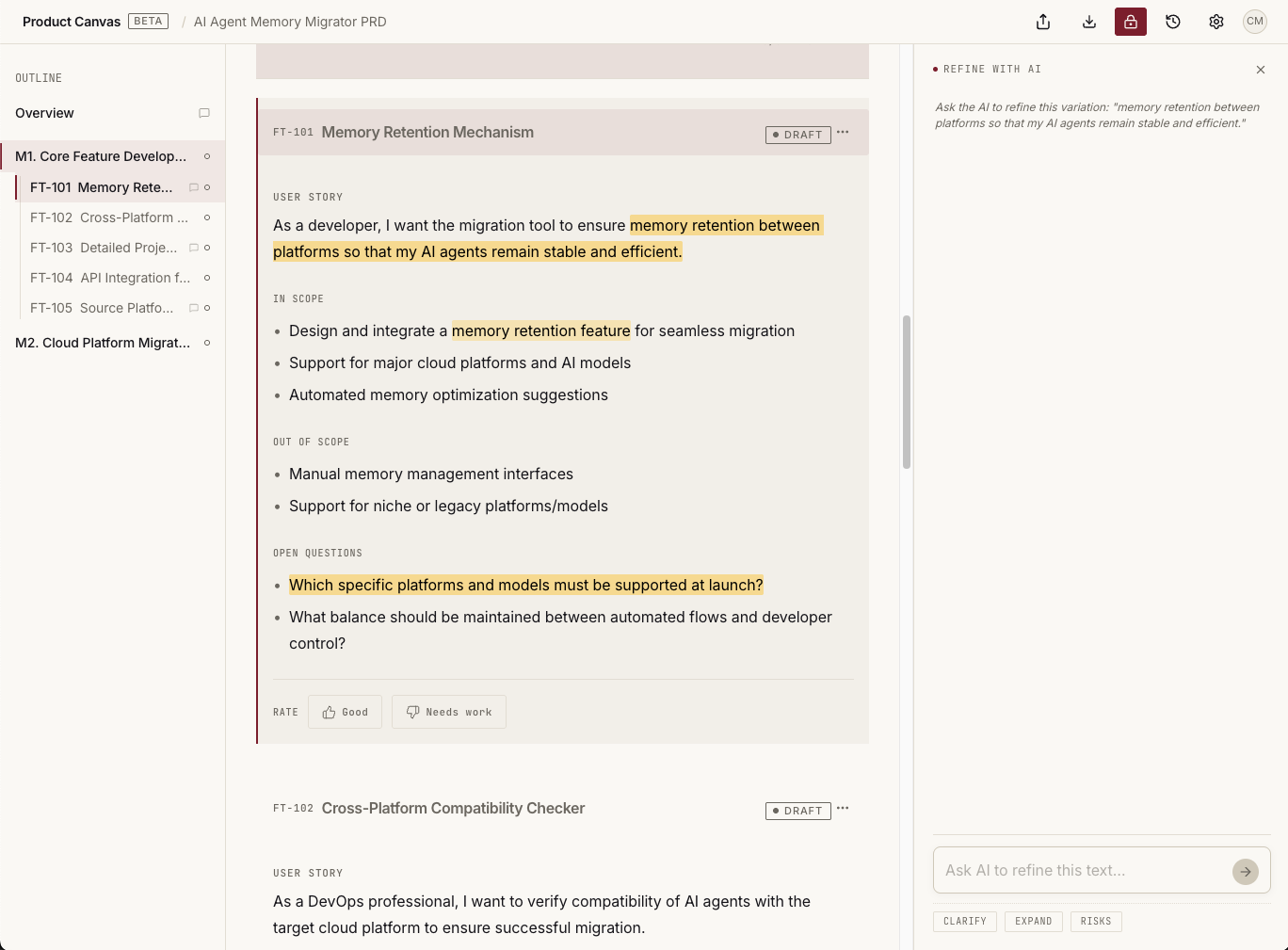Open version history clock icon
Viewport: 1288px width, 950px height.
point(1173,22)
